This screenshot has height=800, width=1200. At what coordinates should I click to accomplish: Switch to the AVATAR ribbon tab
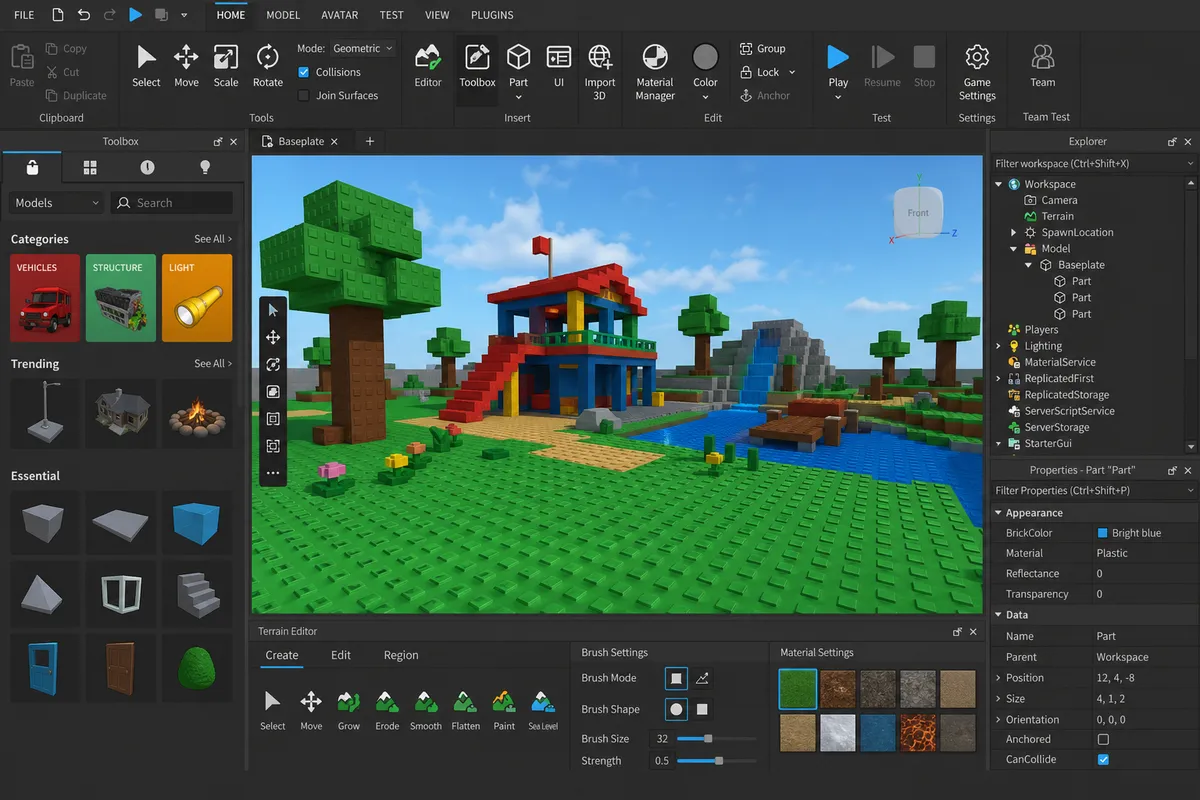(340, 15)
